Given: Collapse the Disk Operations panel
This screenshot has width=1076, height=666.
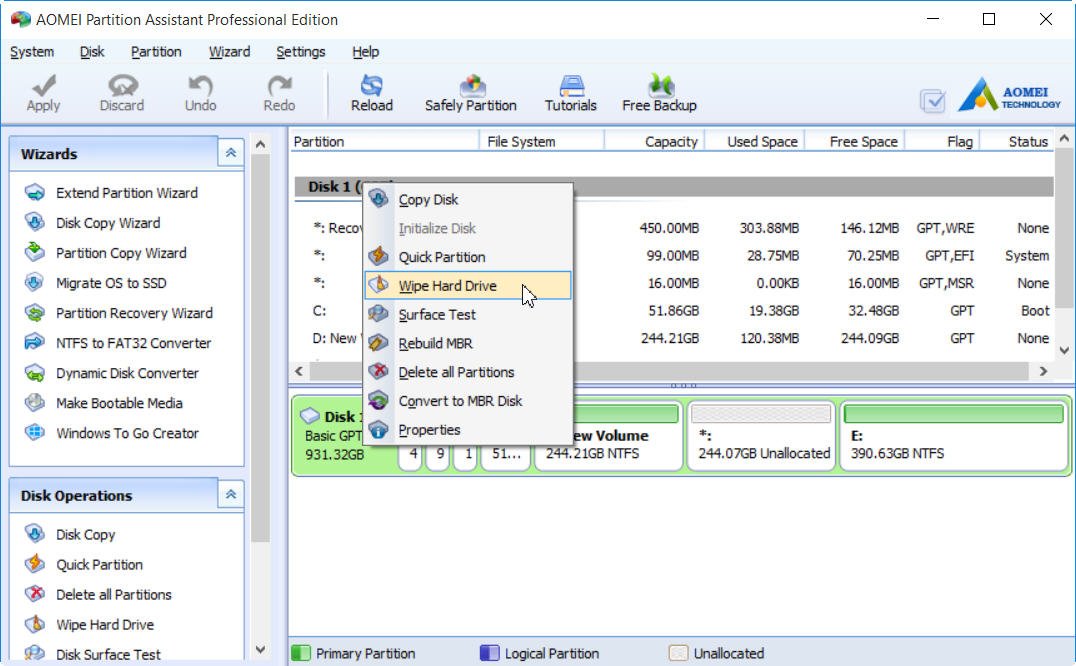Looking at the screenshot, I should coord(231,494).
